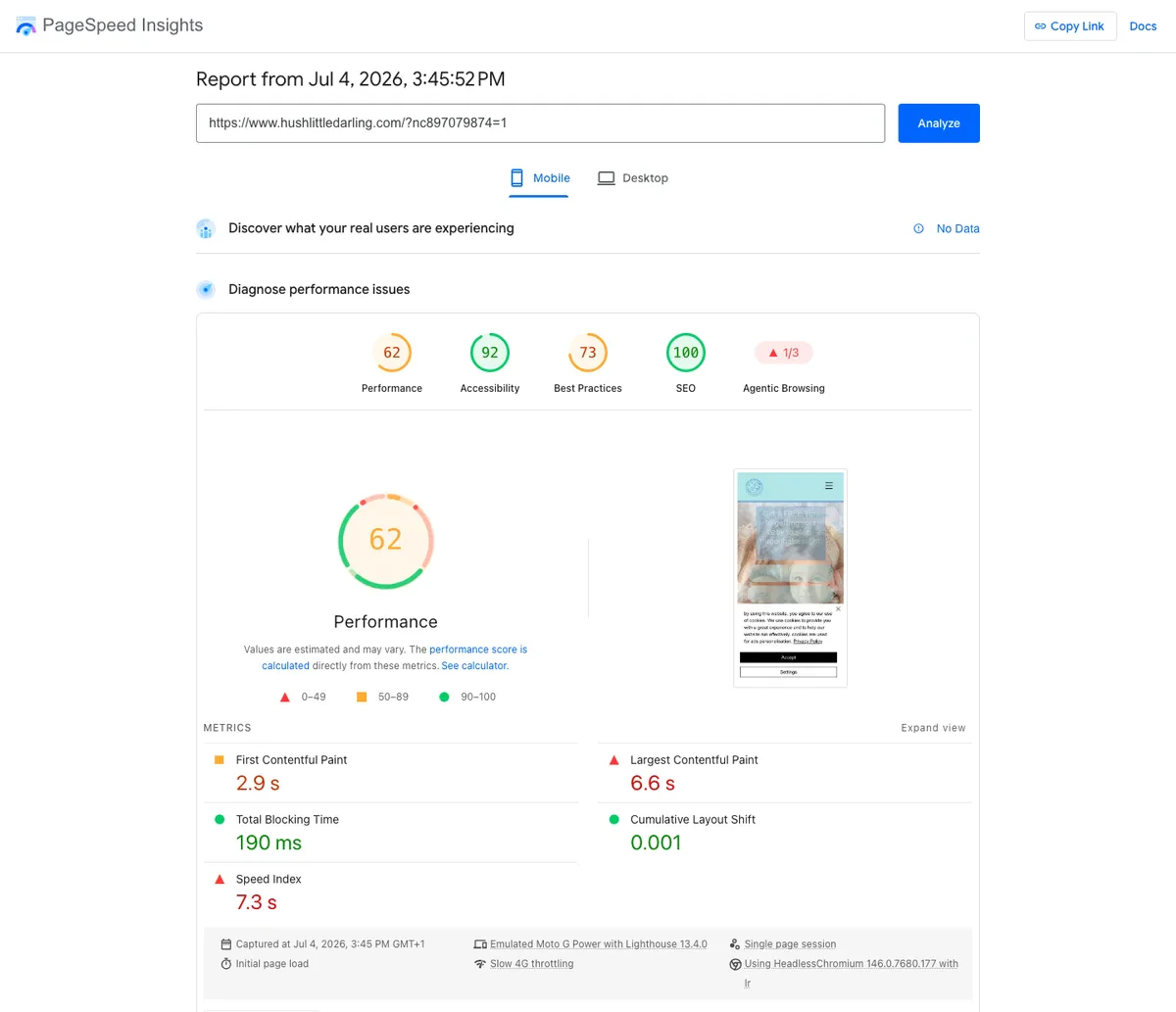Click the Total Blocking Time green circle icon
Image resolution: width=1176 pixels, height=1012 pixels.
click(x=219, y=819)
